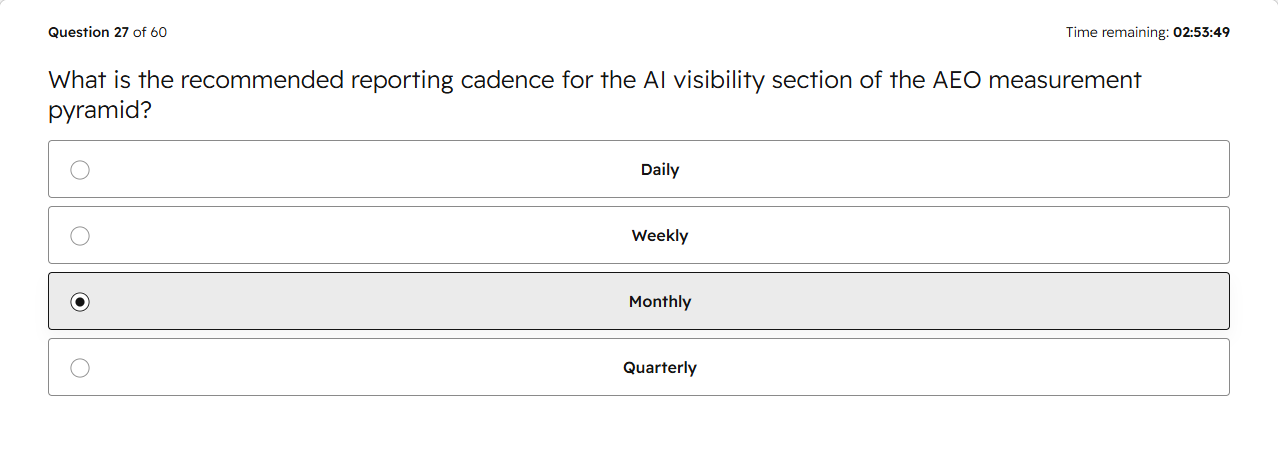Choose the Quarterly radio button
1278x466 pixels.
click(x=80, y=368)
